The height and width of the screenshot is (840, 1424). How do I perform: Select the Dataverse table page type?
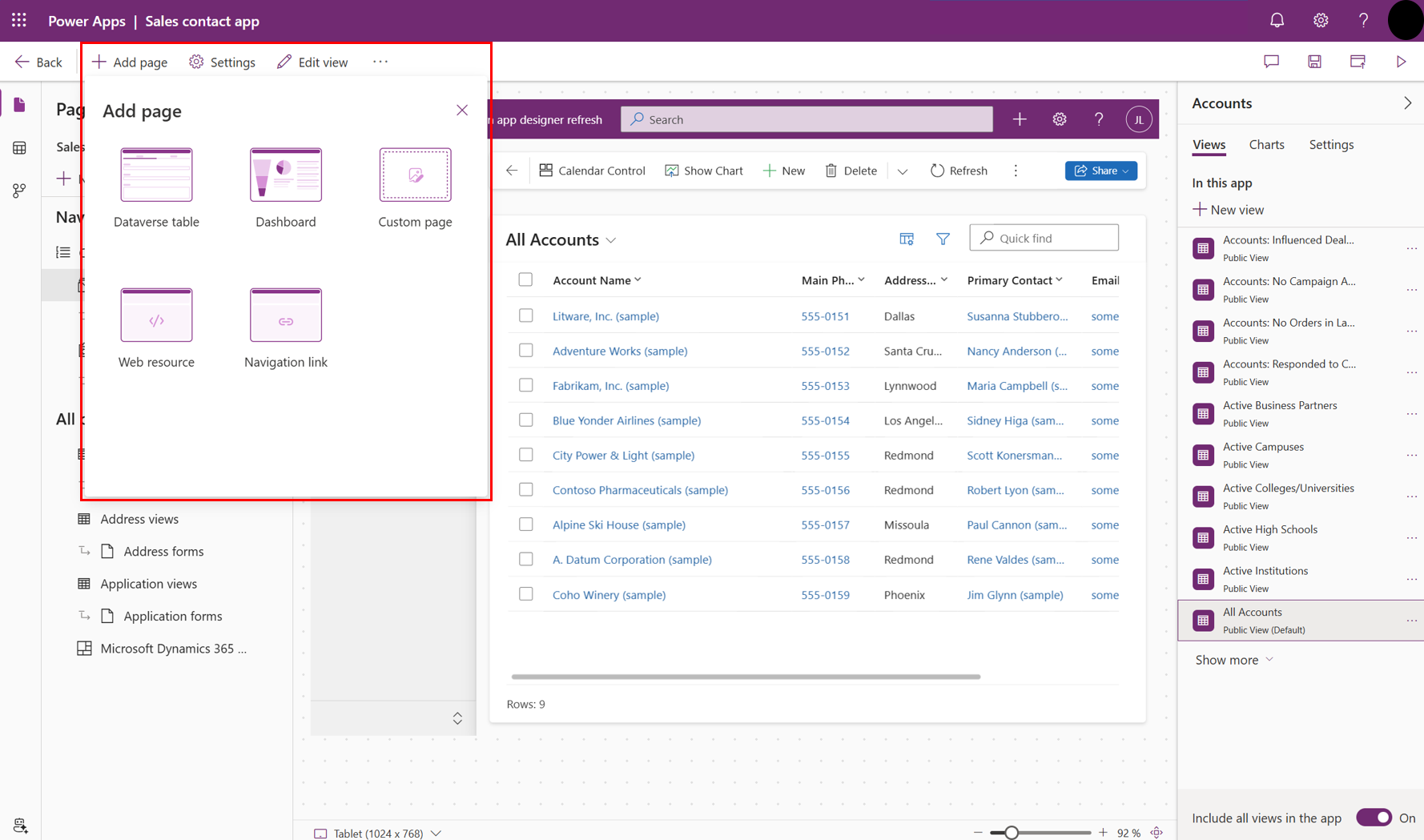pyautogui.click(x=156, y=183)
